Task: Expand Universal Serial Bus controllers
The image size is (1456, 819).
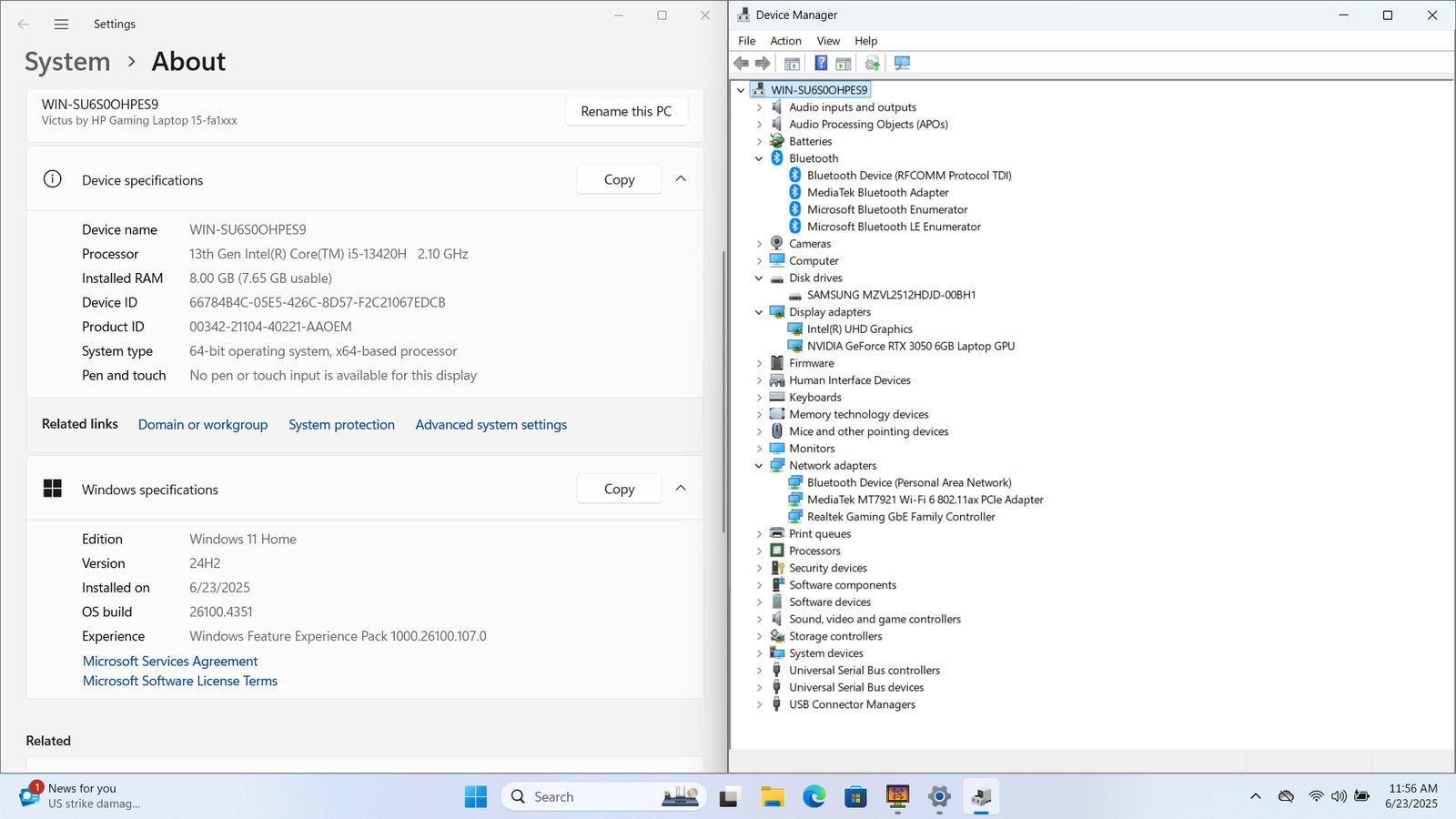Action: tap(759, 671)
